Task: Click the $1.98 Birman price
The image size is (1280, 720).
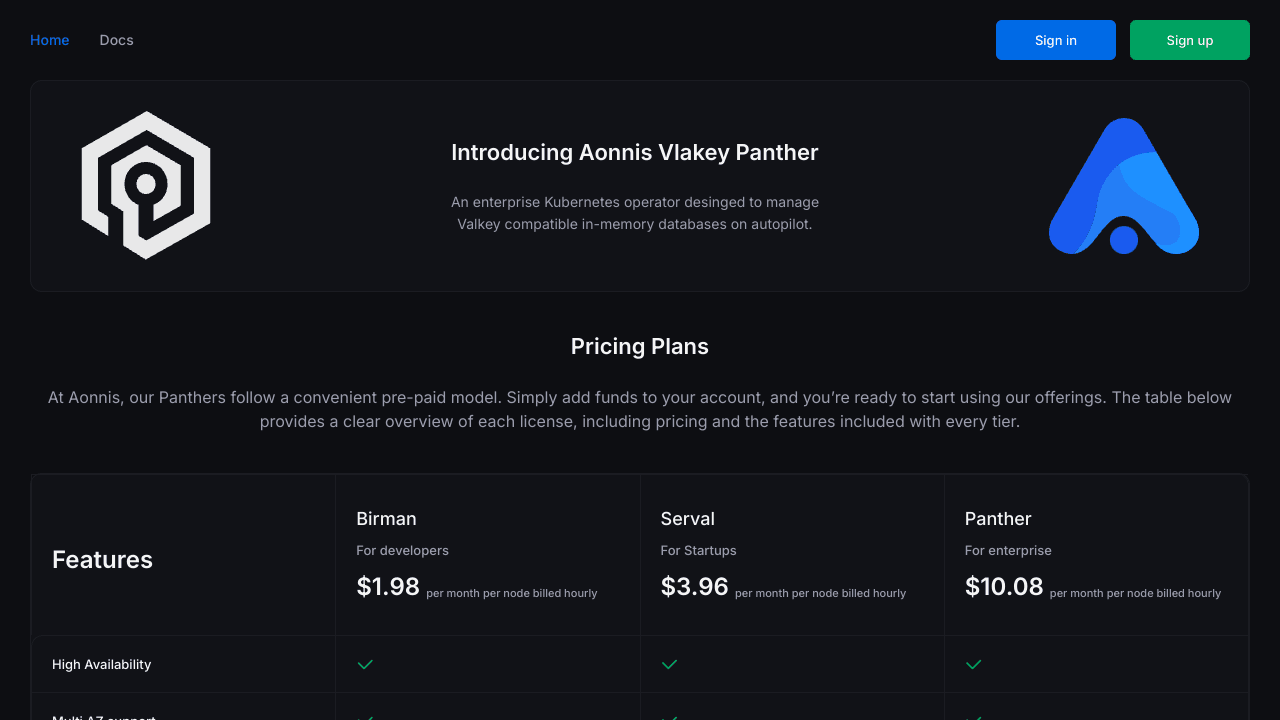Action: tap(388, 587)
